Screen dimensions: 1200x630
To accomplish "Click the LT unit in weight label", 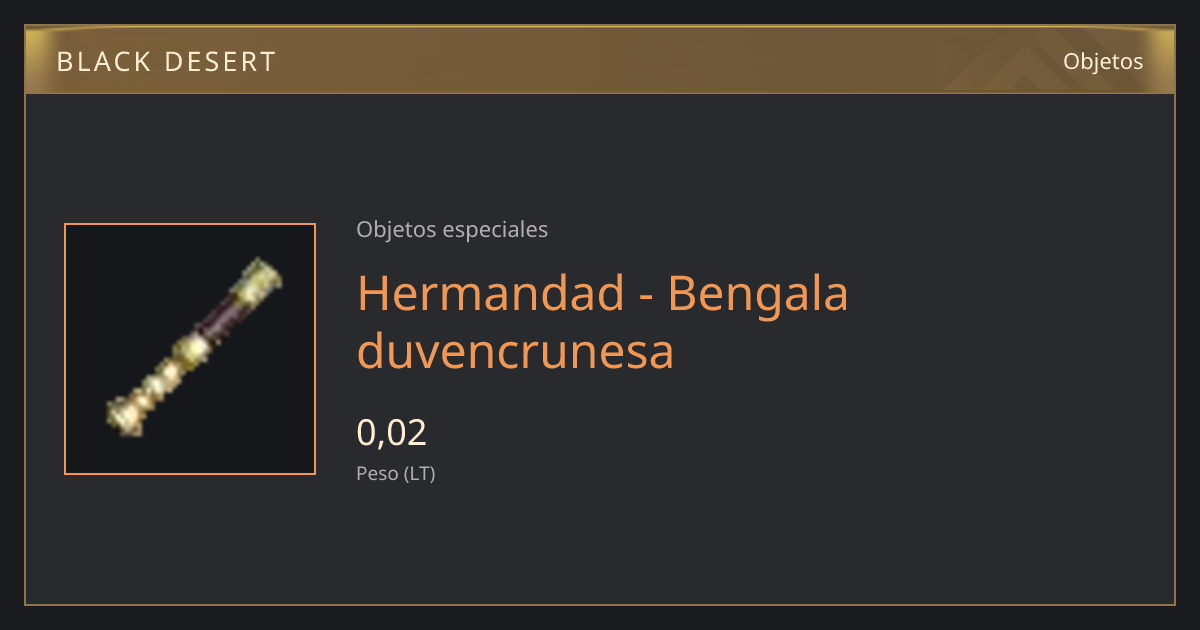I will [x=419, y=474].
